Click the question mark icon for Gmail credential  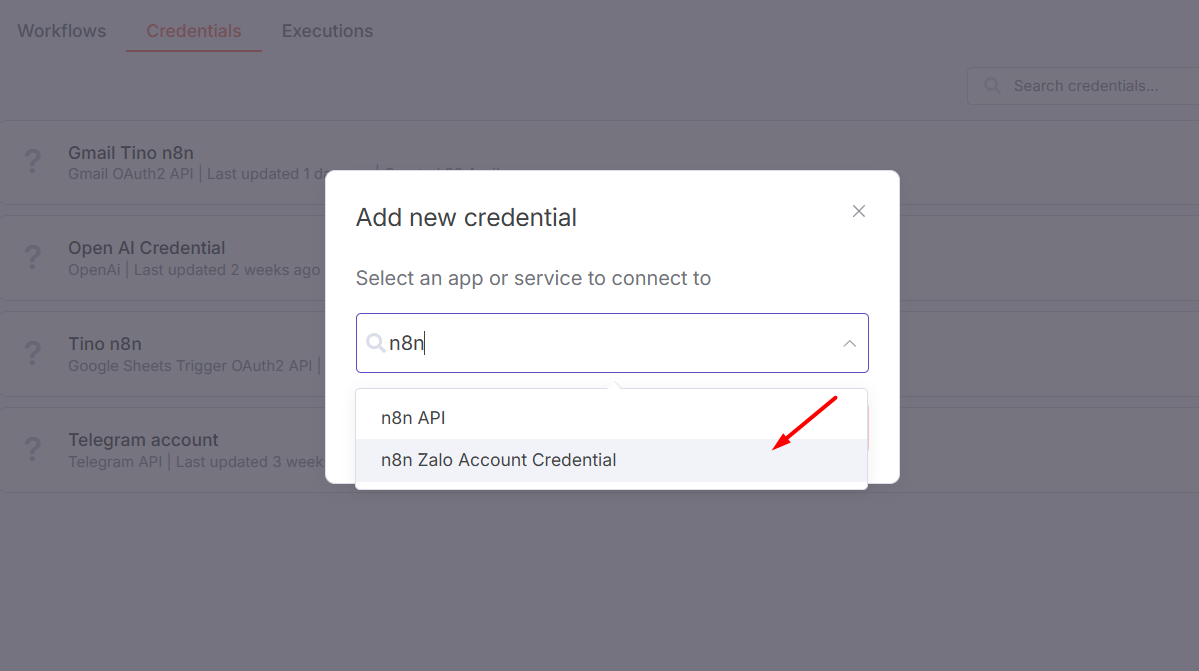[x=32, y=161]
